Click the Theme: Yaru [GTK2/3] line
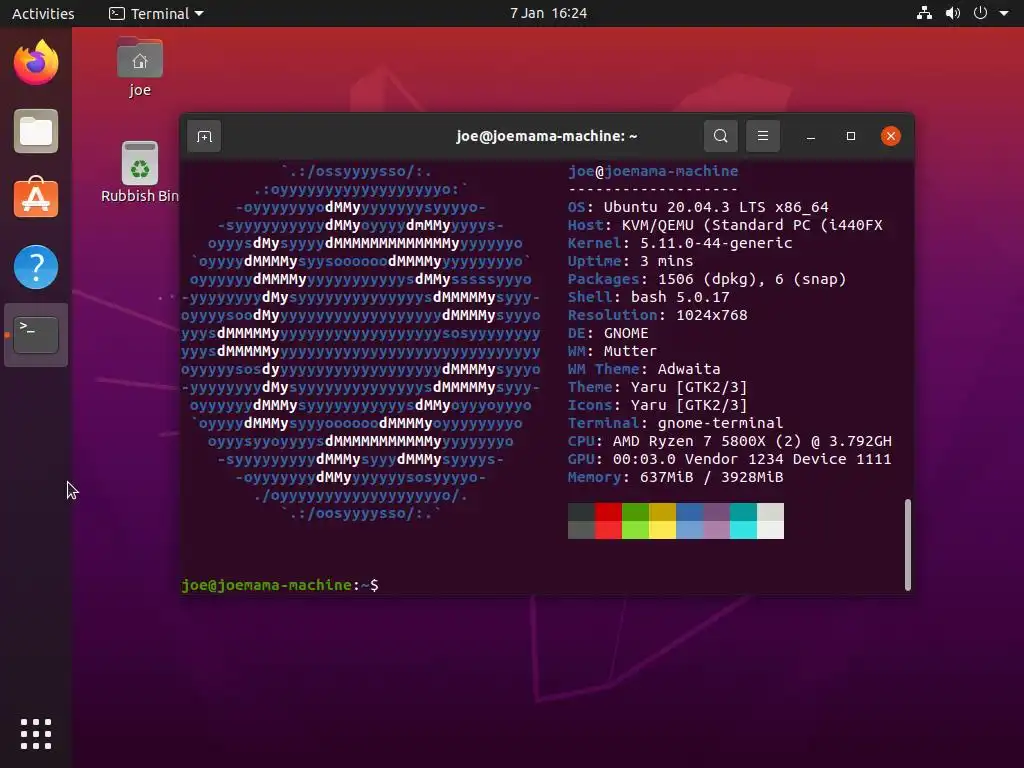This screenshot has height=768, width=1024. coord(657,387)
